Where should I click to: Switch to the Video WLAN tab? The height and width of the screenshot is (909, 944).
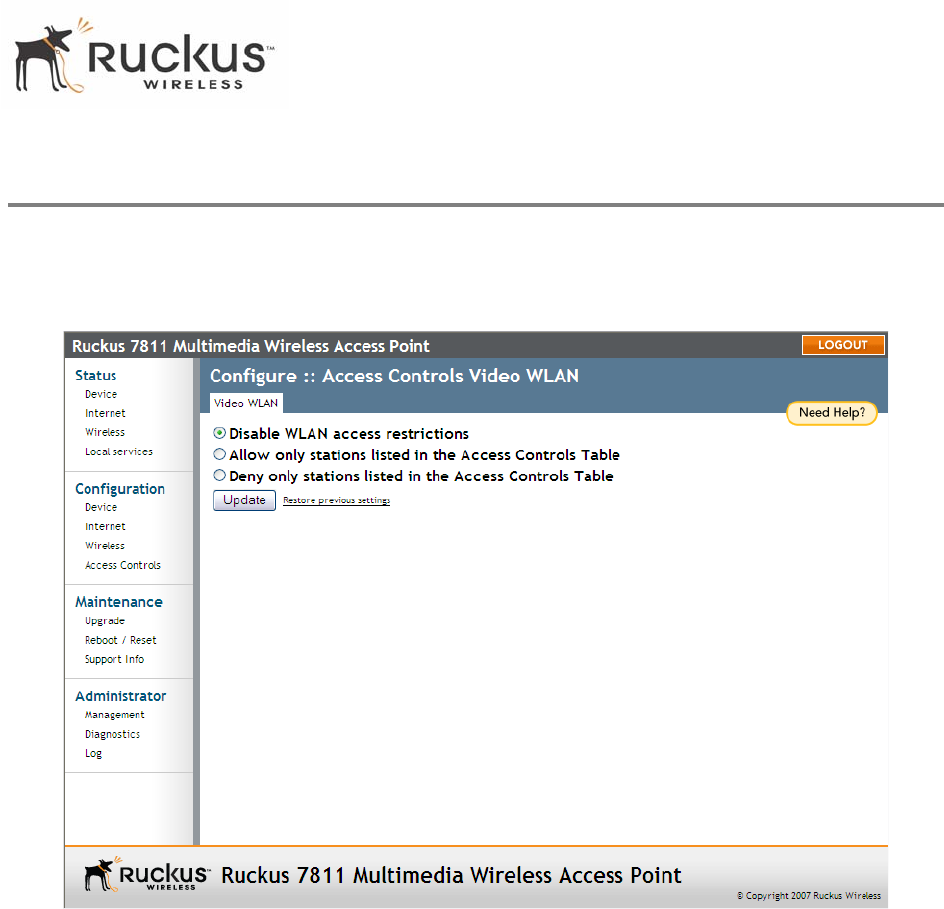pyautogui.click(x=246, y=403)
